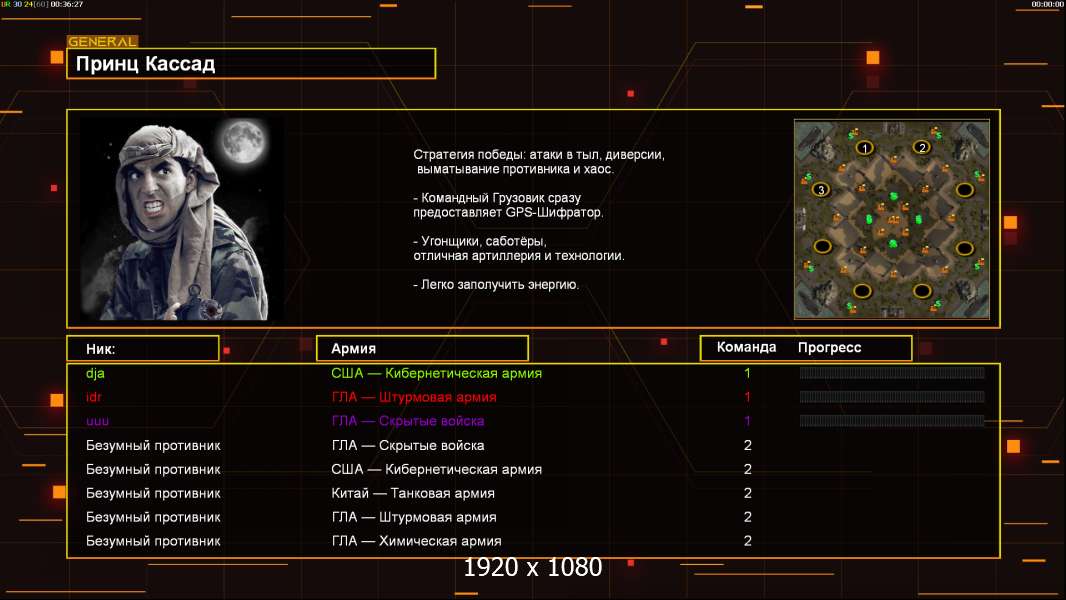
Task: Click the 00:36:27 timer at top left
Action: coord(67,4)
